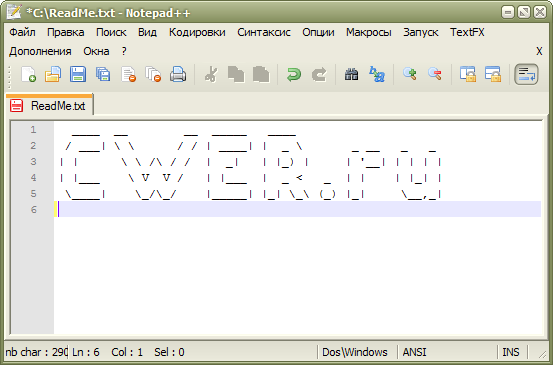The height and width of the screenshot is (365, 553).
Task: Close the current document via toolbar icon
Action: click(x=128, y=74)
